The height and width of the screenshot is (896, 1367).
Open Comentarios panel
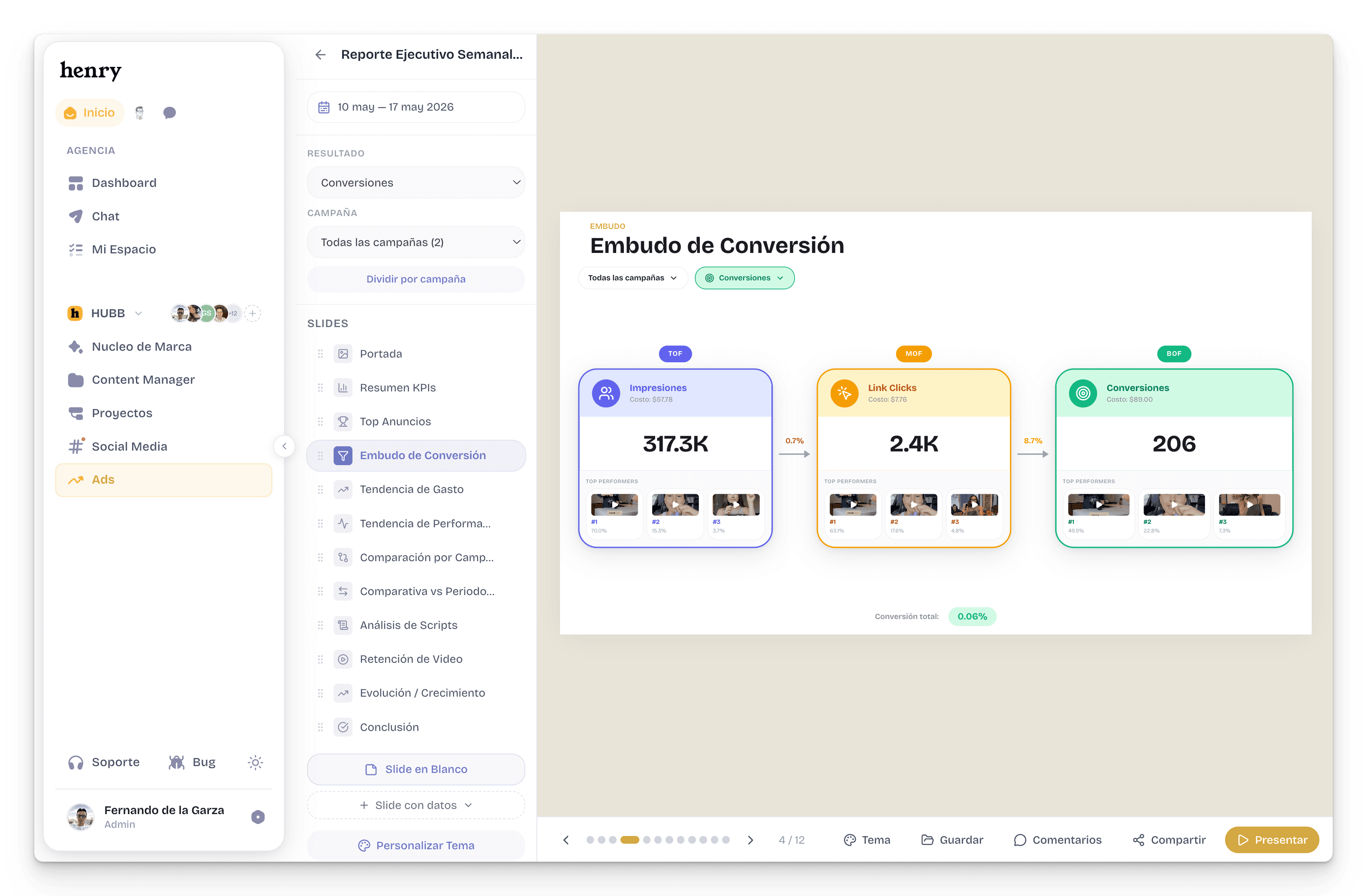(x=1058, y=840)
